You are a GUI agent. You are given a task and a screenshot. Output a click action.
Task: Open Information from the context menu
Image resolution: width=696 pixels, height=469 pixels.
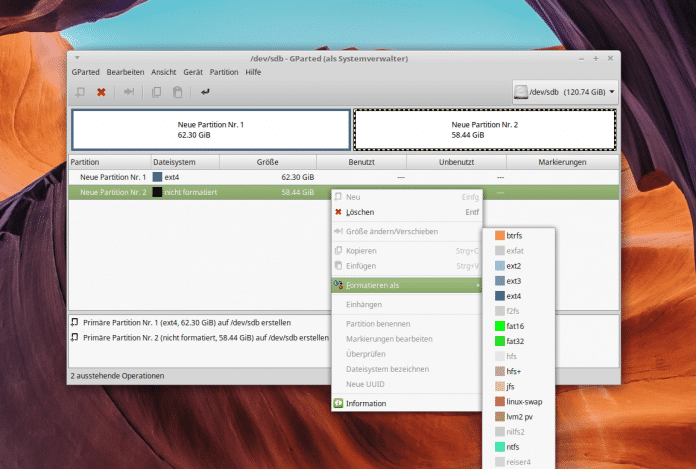click(366, 403)
